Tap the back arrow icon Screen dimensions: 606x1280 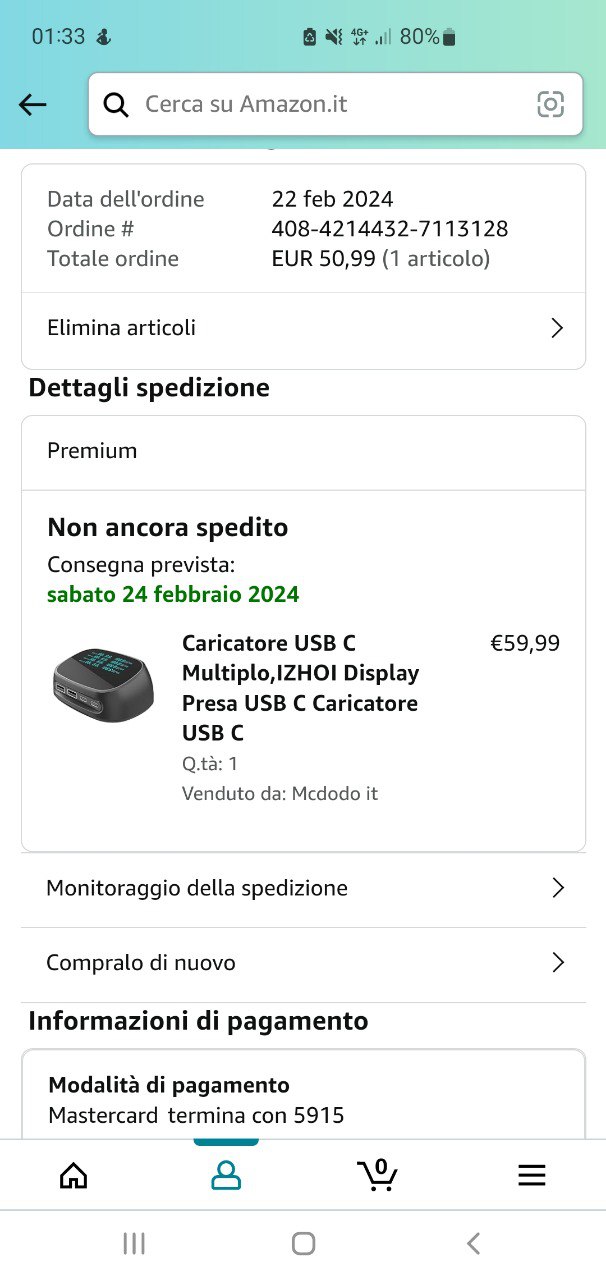pyautogui.click(x=33, y=104)
